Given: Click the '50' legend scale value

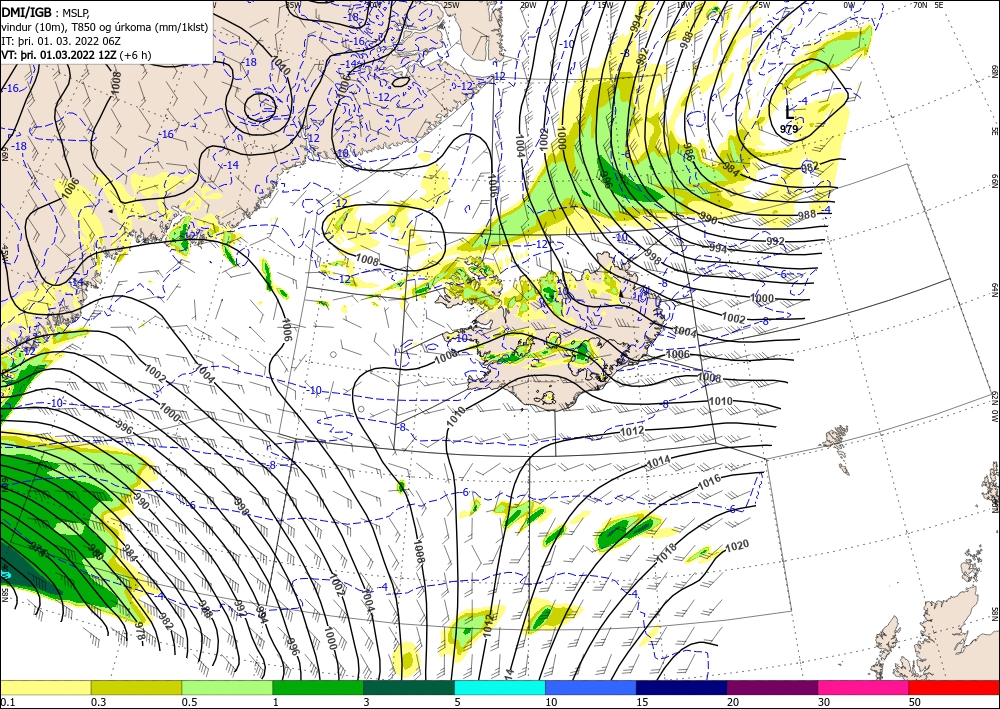Looking at the screenshot, I should tap(915, 702).
